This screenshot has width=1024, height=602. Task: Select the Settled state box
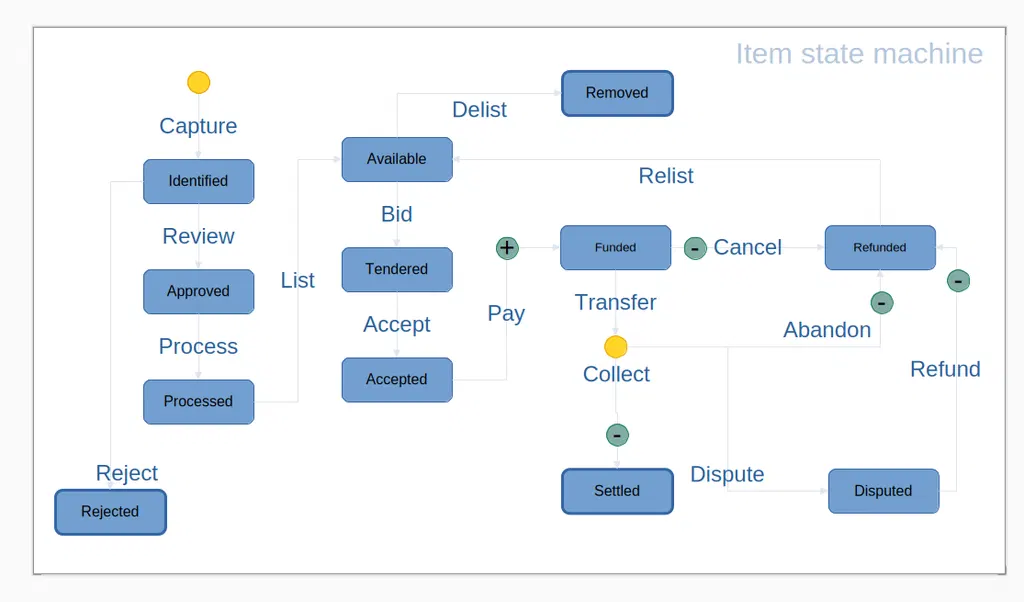tap(617, 491)
